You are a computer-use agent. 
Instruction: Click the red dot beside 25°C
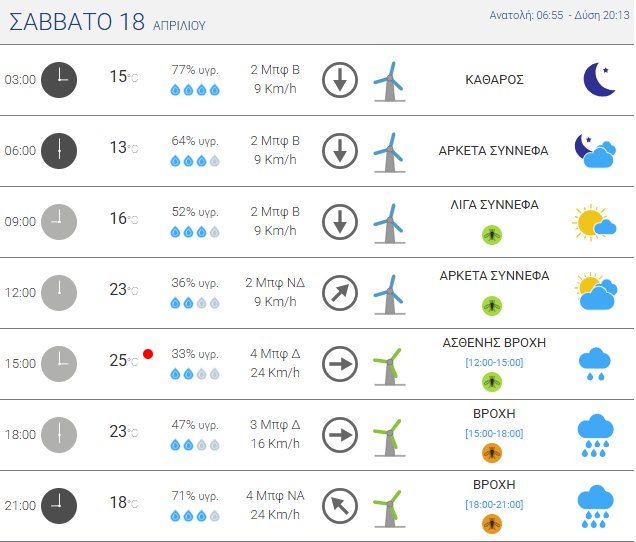point(148,354)
